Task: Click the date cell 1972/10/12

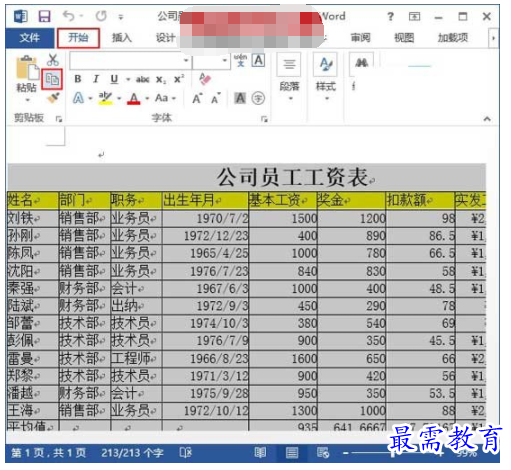Action: (x=205, y=411)
